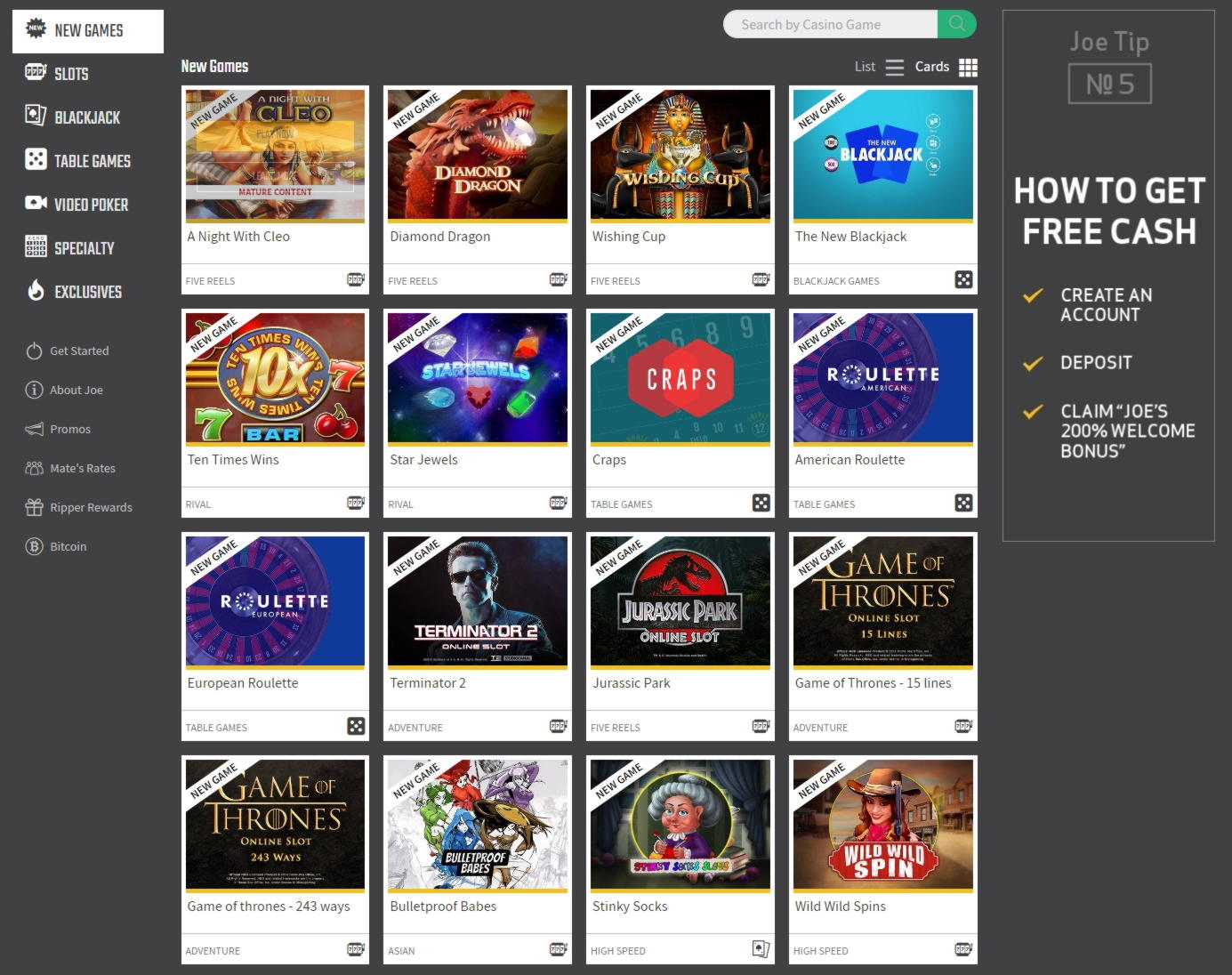Click the slot icon on Star Jewels card

point(559,503)
